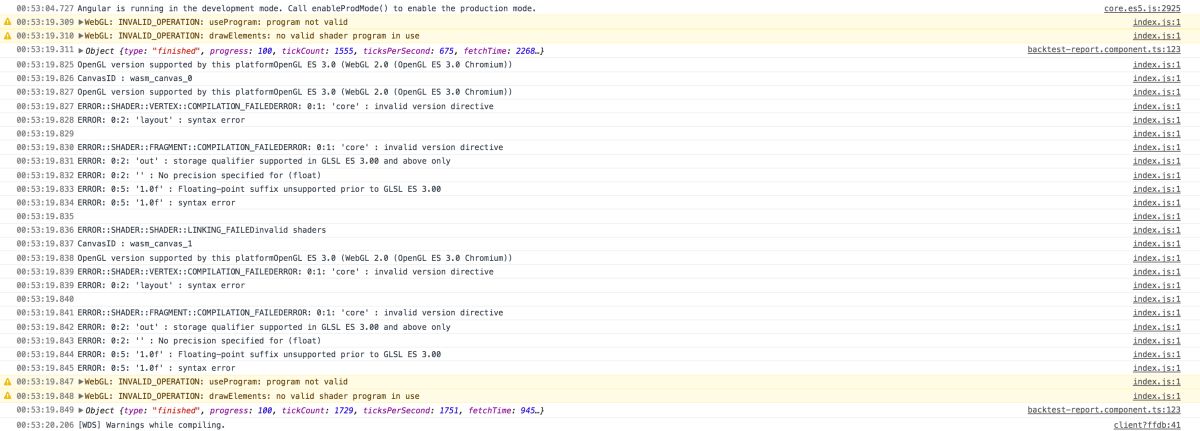1200x431 pixels.
Task: Open index.js:1 link for wasm_canvas_1 row
Action: click(x=1157, y=243)
